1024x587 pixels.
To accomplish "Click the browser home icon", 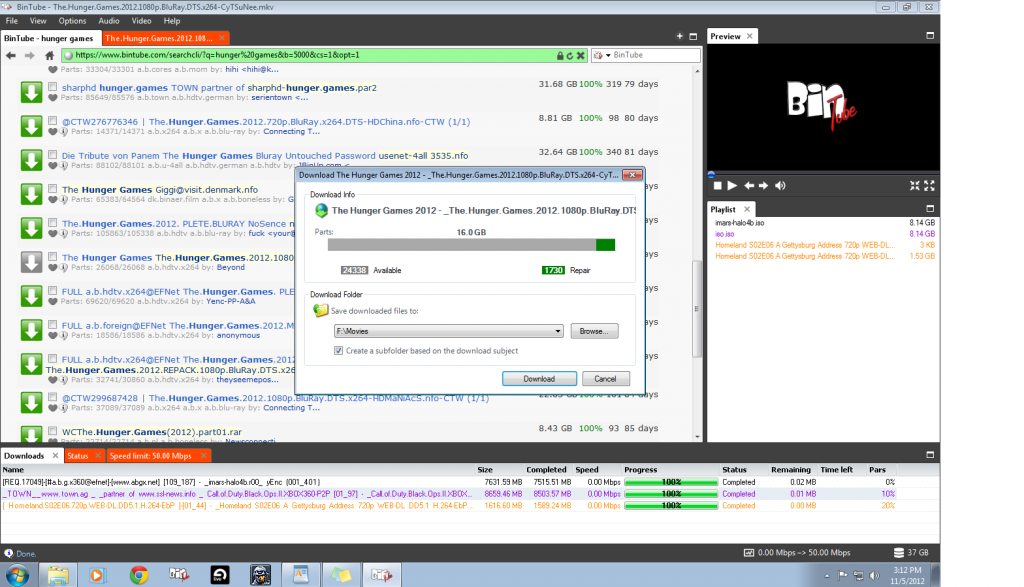I will click(x=49, y=55).
